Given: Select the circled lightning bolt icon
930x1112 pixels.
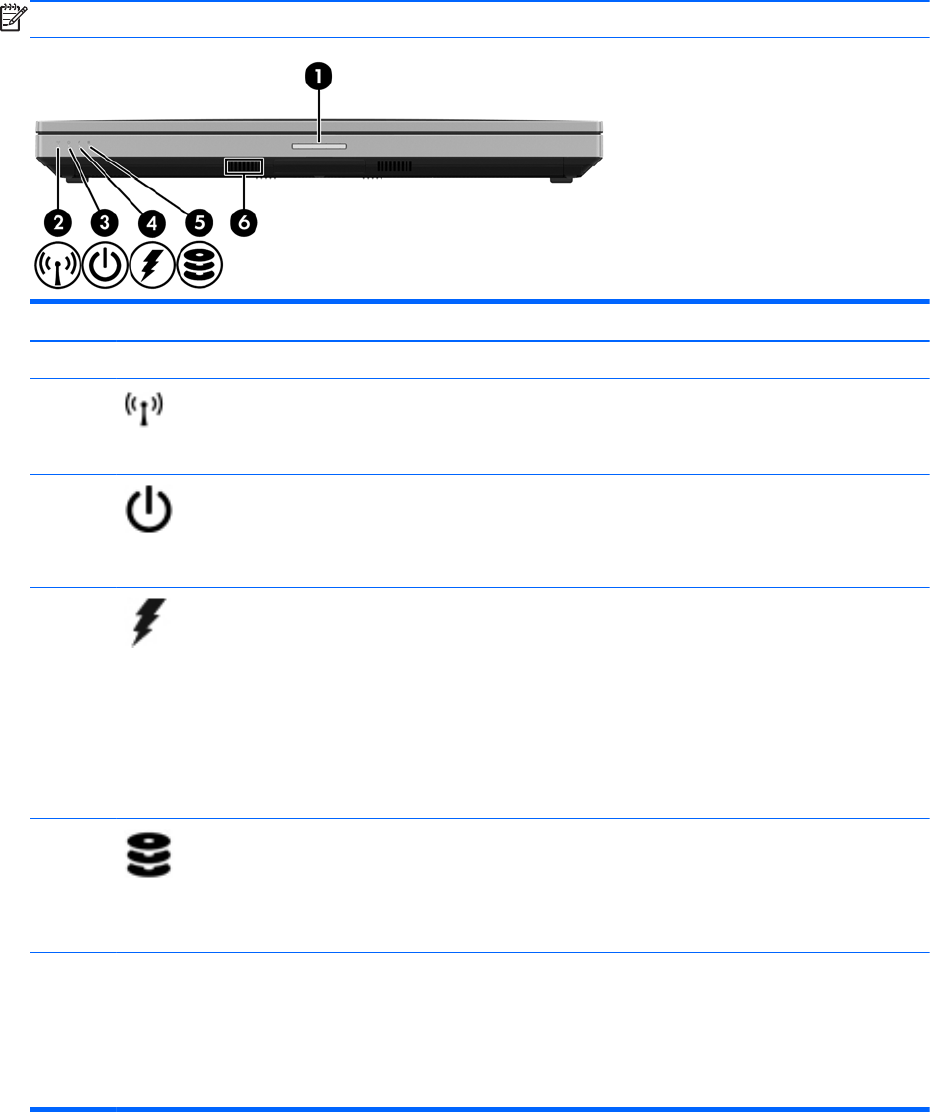Looking at the screenshot, I should point(152,265).
